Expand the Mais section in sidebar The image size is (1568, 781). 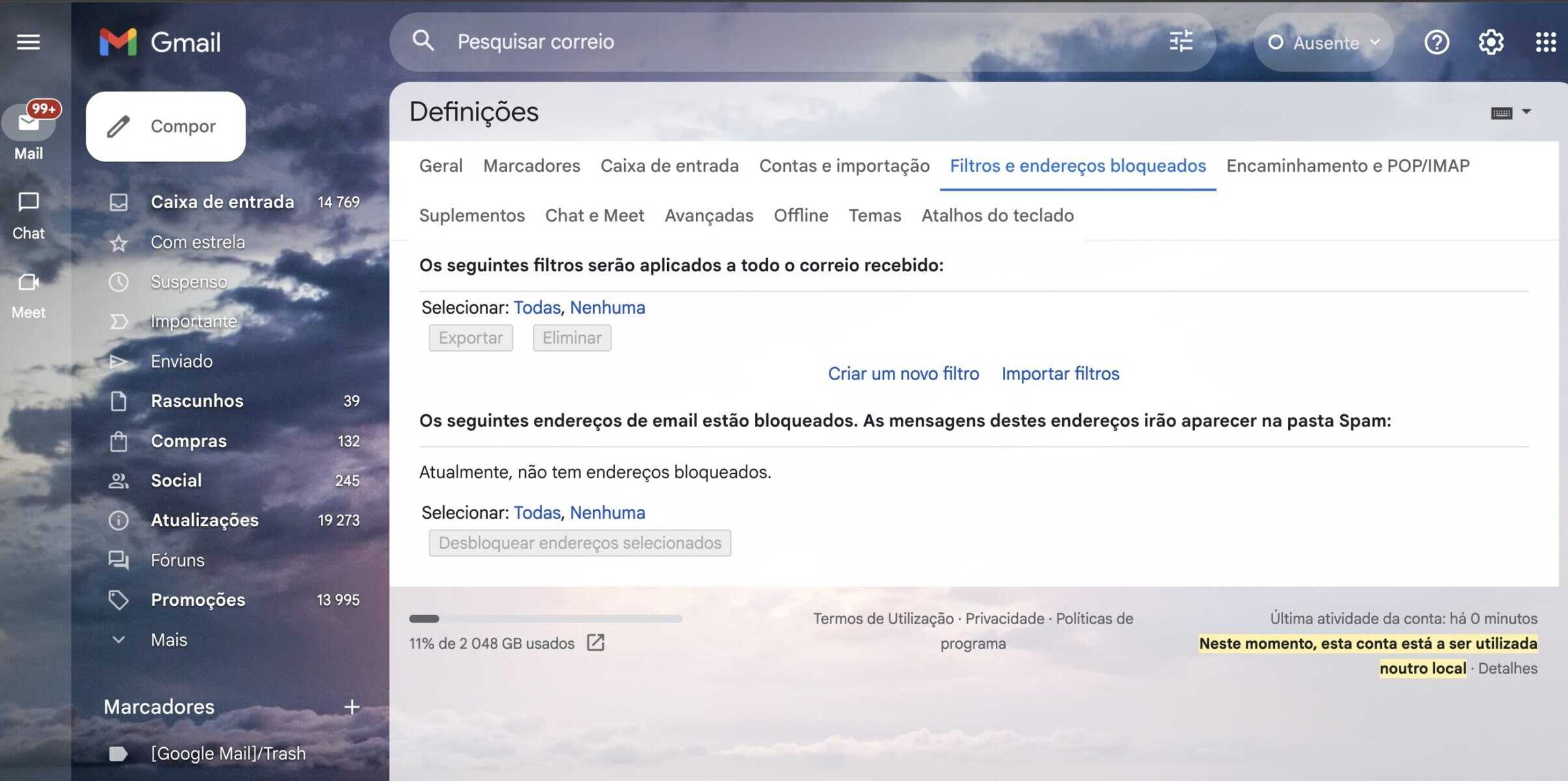[169, 640]
